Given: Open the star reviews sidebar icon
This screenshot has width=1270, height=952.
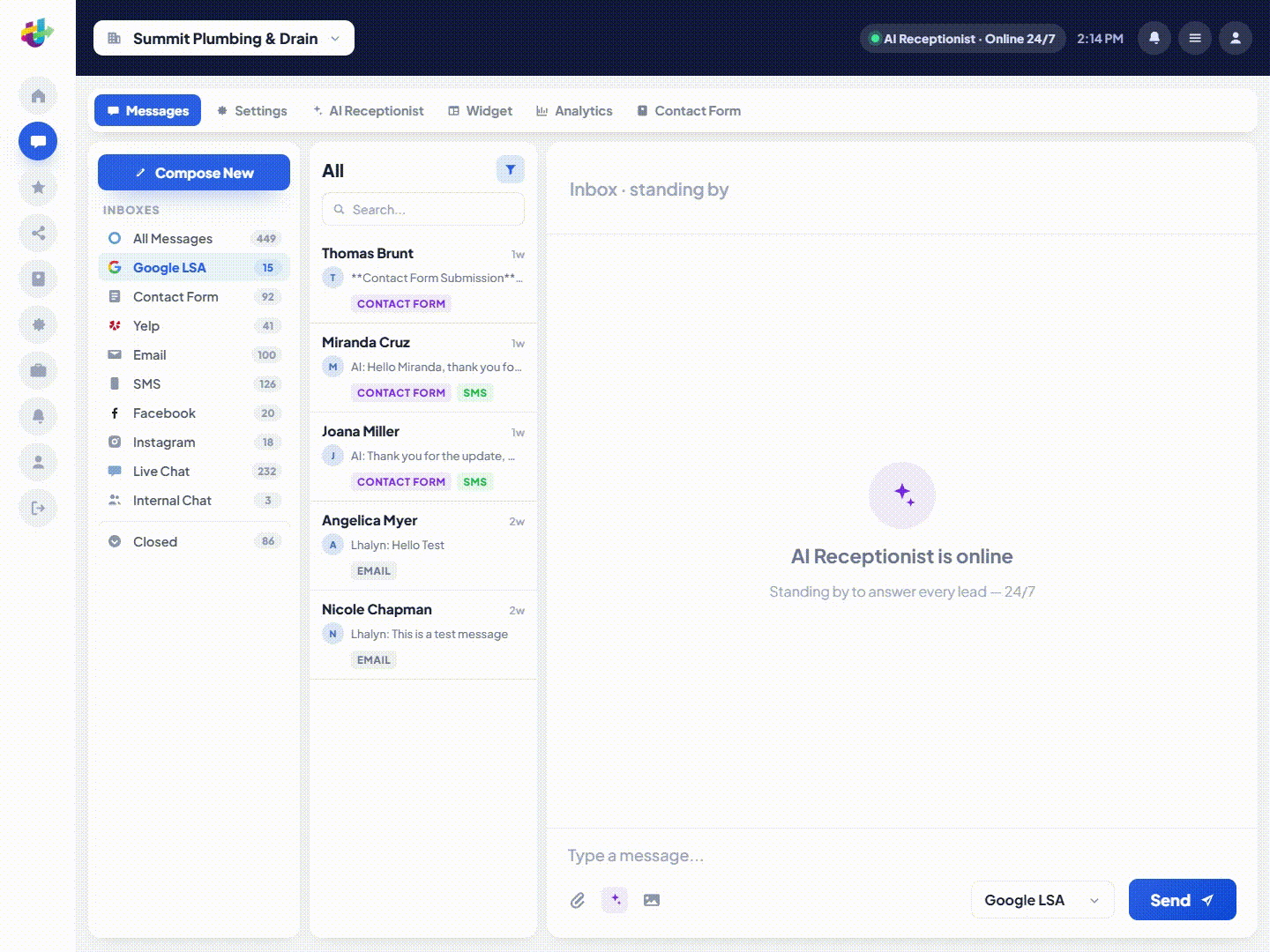Looking at the screenshot, I should click(x=38, y=187).
